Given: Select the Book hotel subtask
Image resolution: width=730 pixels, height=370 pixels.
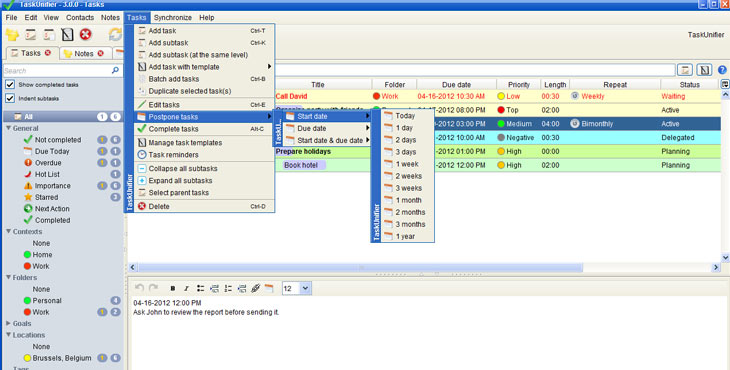Looking at the screenshot, I should (301, 165).
